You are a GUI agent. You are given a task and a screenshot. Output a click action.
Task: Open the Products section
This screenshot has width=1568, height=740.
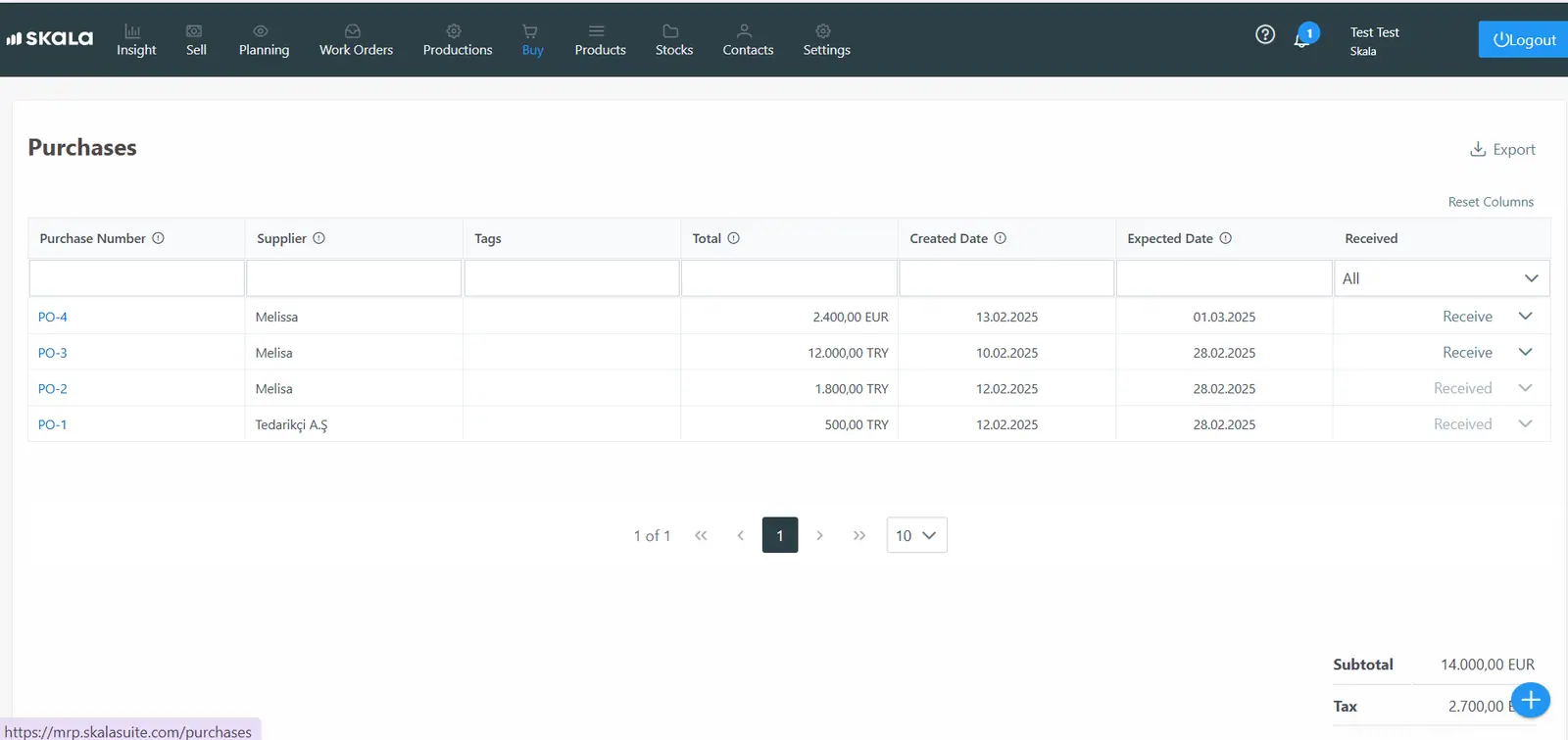600,40
